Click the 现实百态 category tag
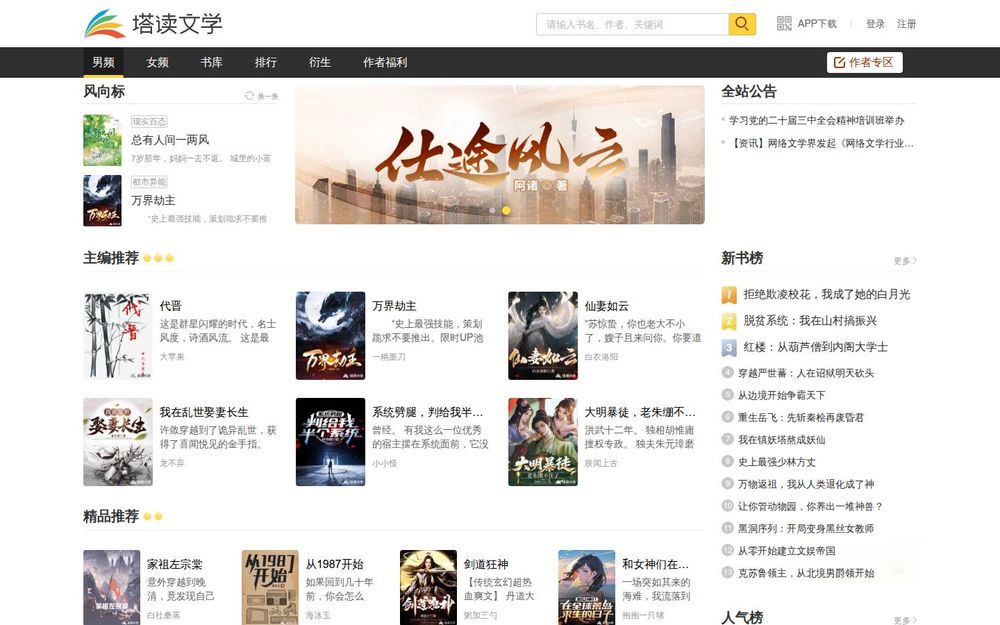This screenshot has width=1000, height=625. 149,121
